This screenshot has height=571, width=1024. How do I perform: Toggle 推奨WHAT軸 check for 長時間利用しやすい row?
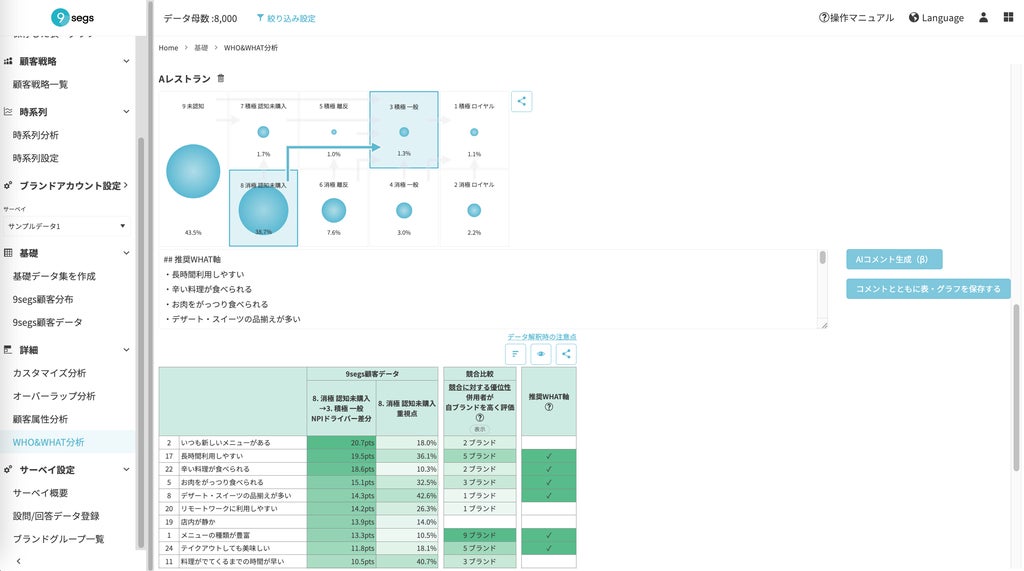pos(549,456)
